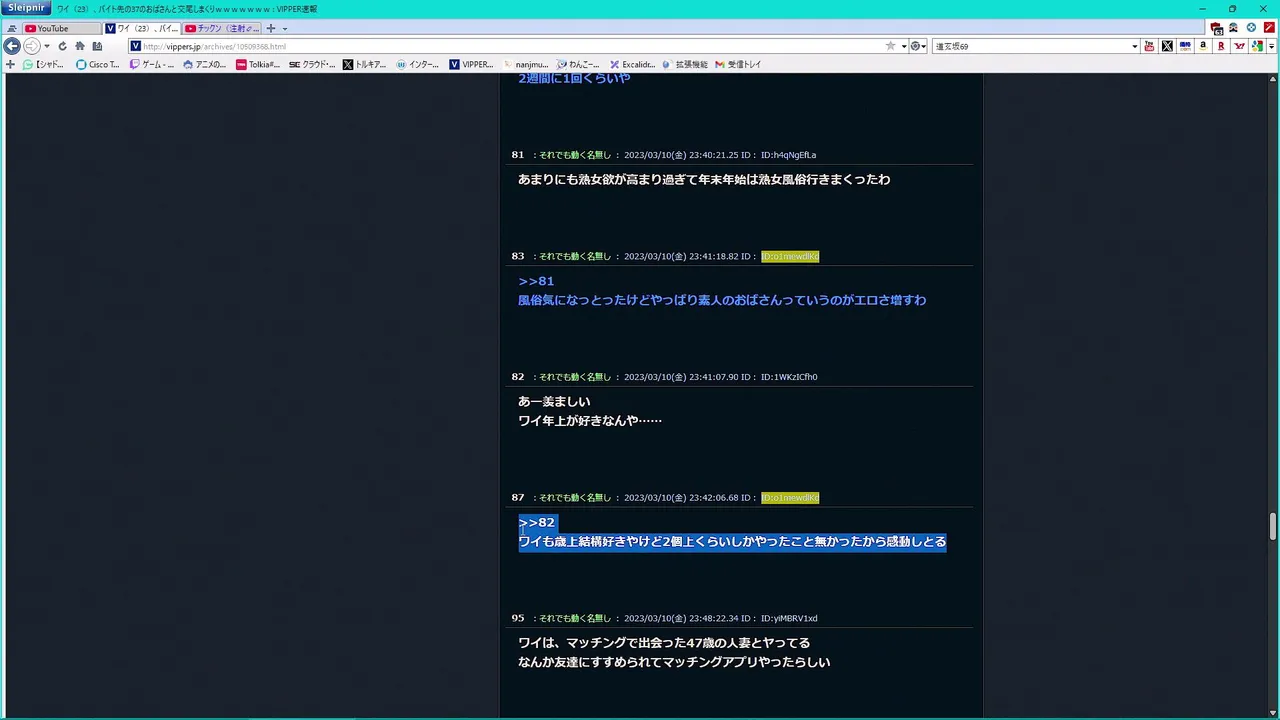
Task: Open the Cisco T... bookmark
Action: (98, 64)
